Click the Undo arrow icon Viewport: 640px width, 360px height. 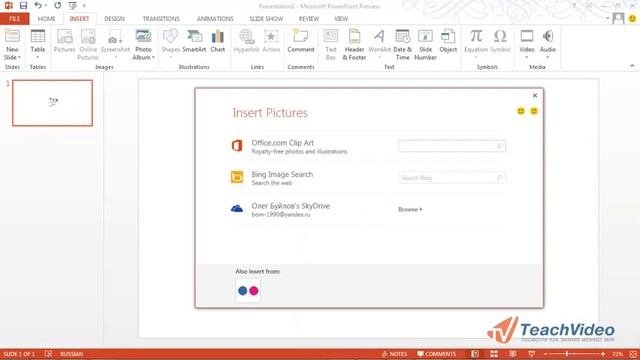38,5
